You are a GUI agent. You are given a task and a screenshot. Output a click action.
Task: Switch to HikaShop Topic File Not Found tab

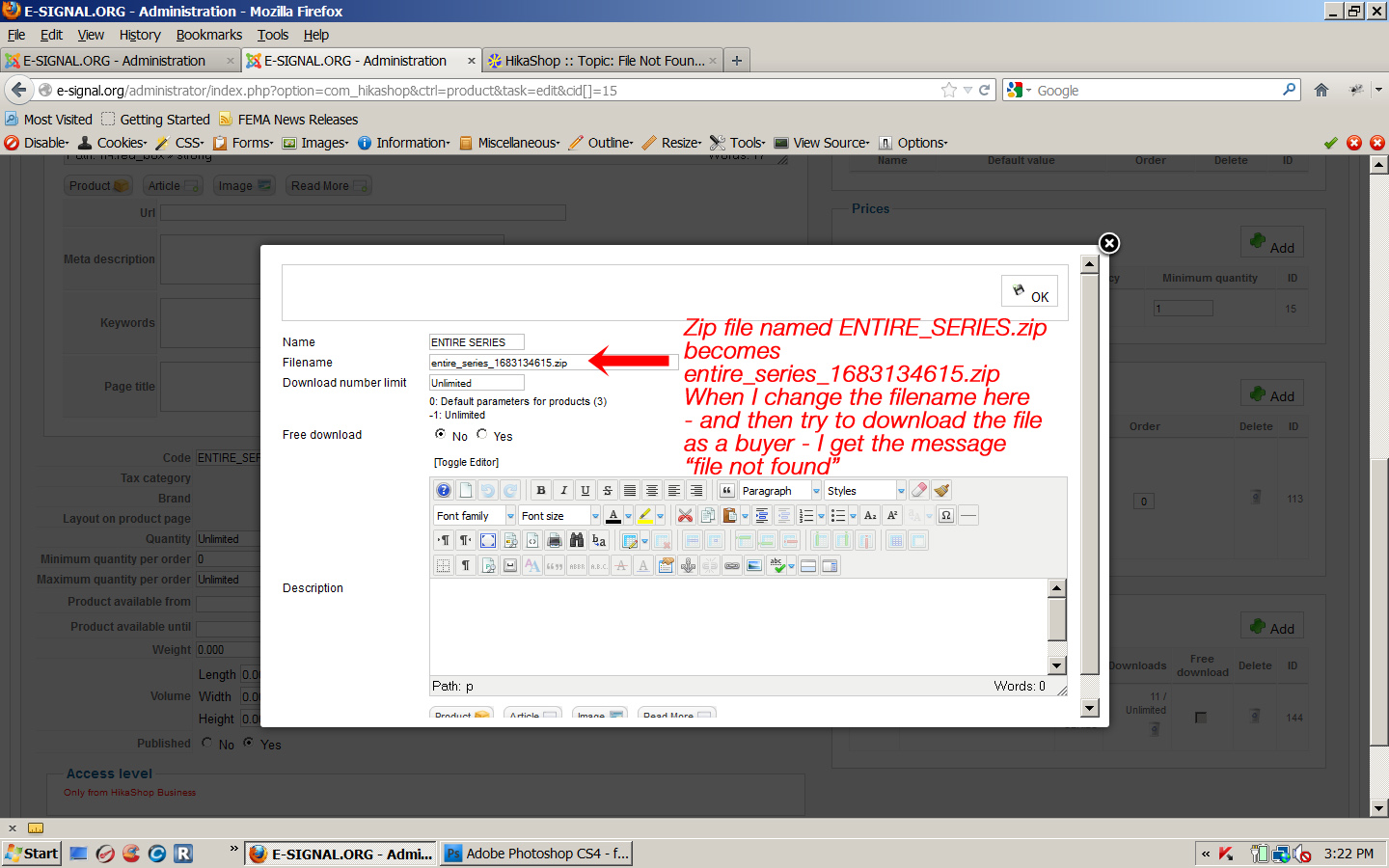(603, 61)
